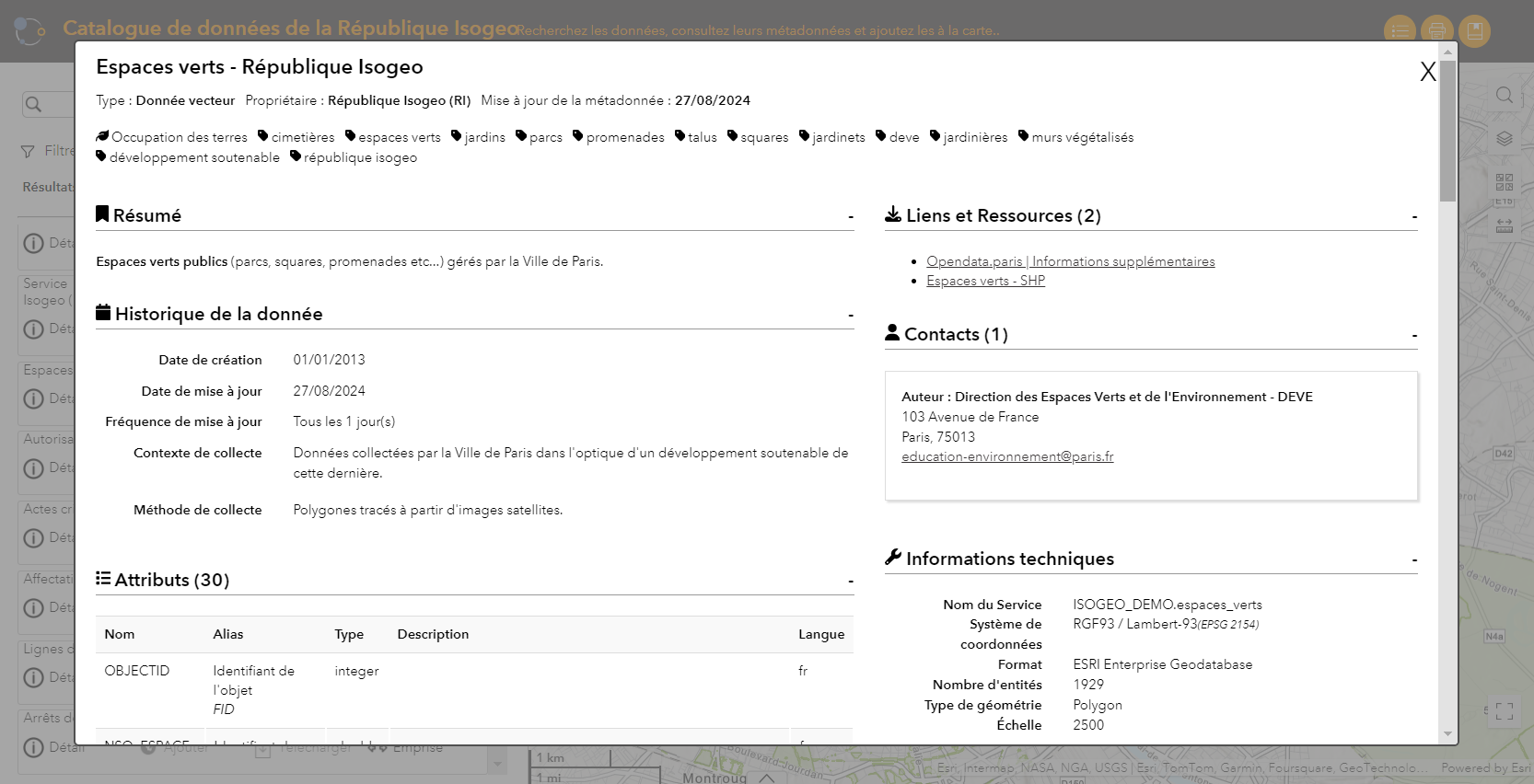Click the Isogeo app logo

30,30
